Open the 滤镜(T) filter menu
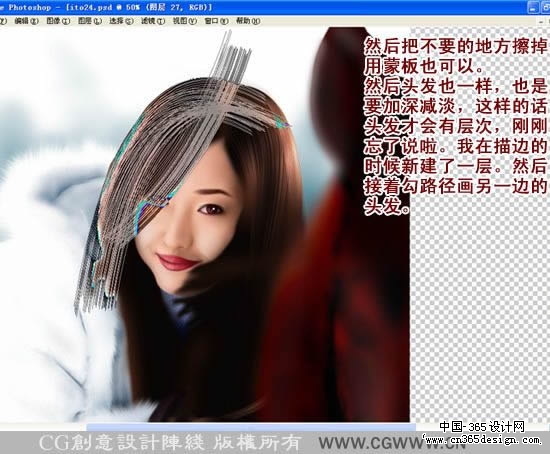Screen dimensions: 550x454 tap(153, 21)
